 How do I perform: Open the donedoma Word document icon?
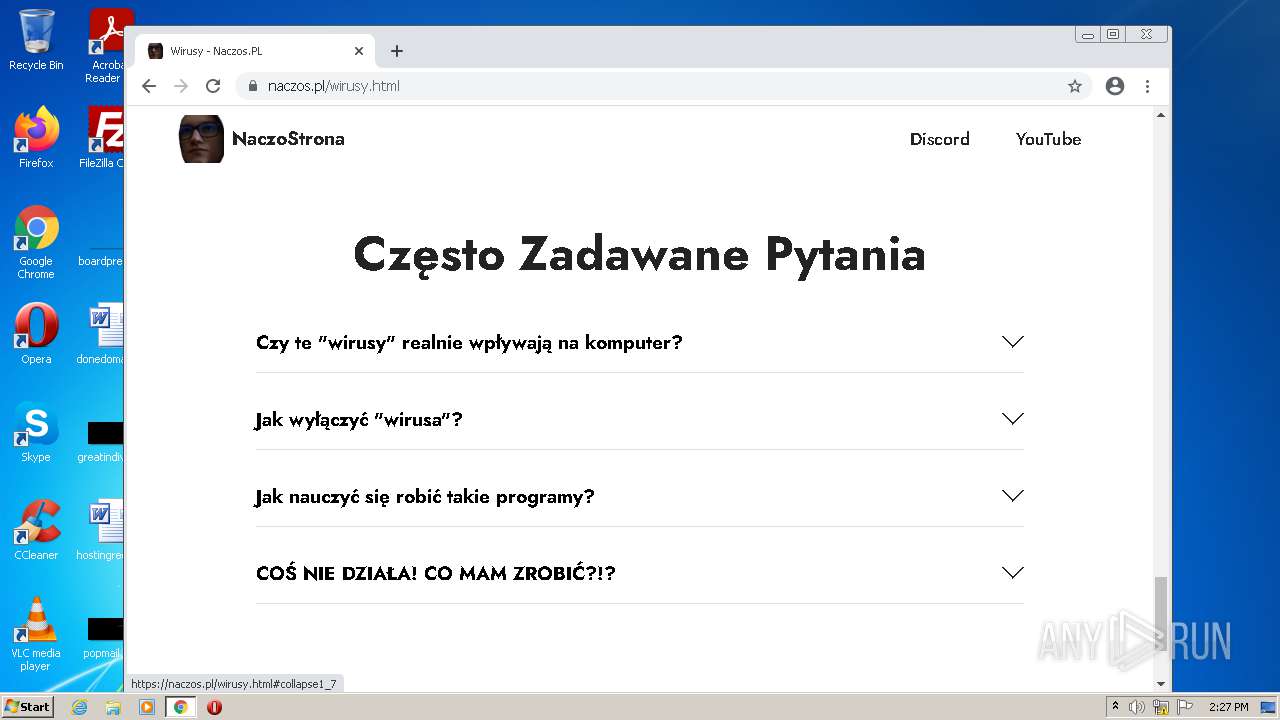(x=102, y=333)
